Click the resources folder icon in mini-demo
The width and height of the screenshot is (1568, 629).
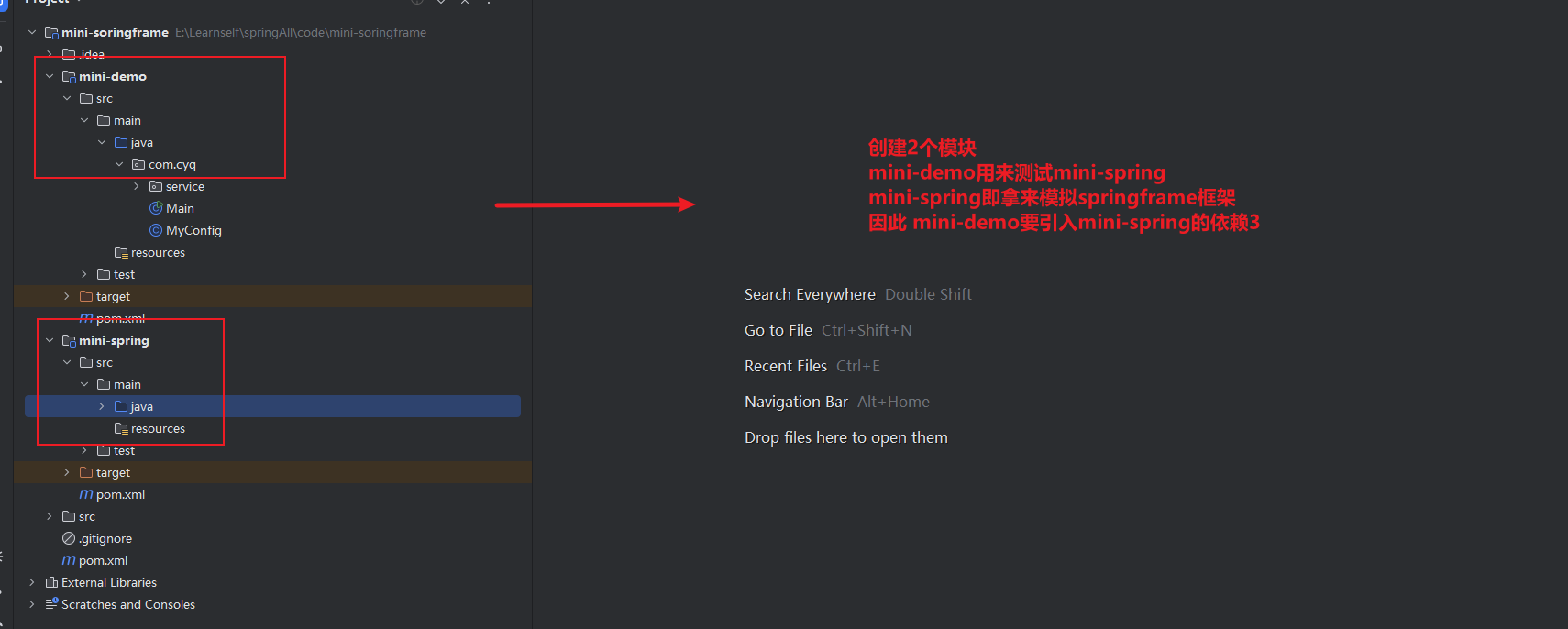pos(121,252)
